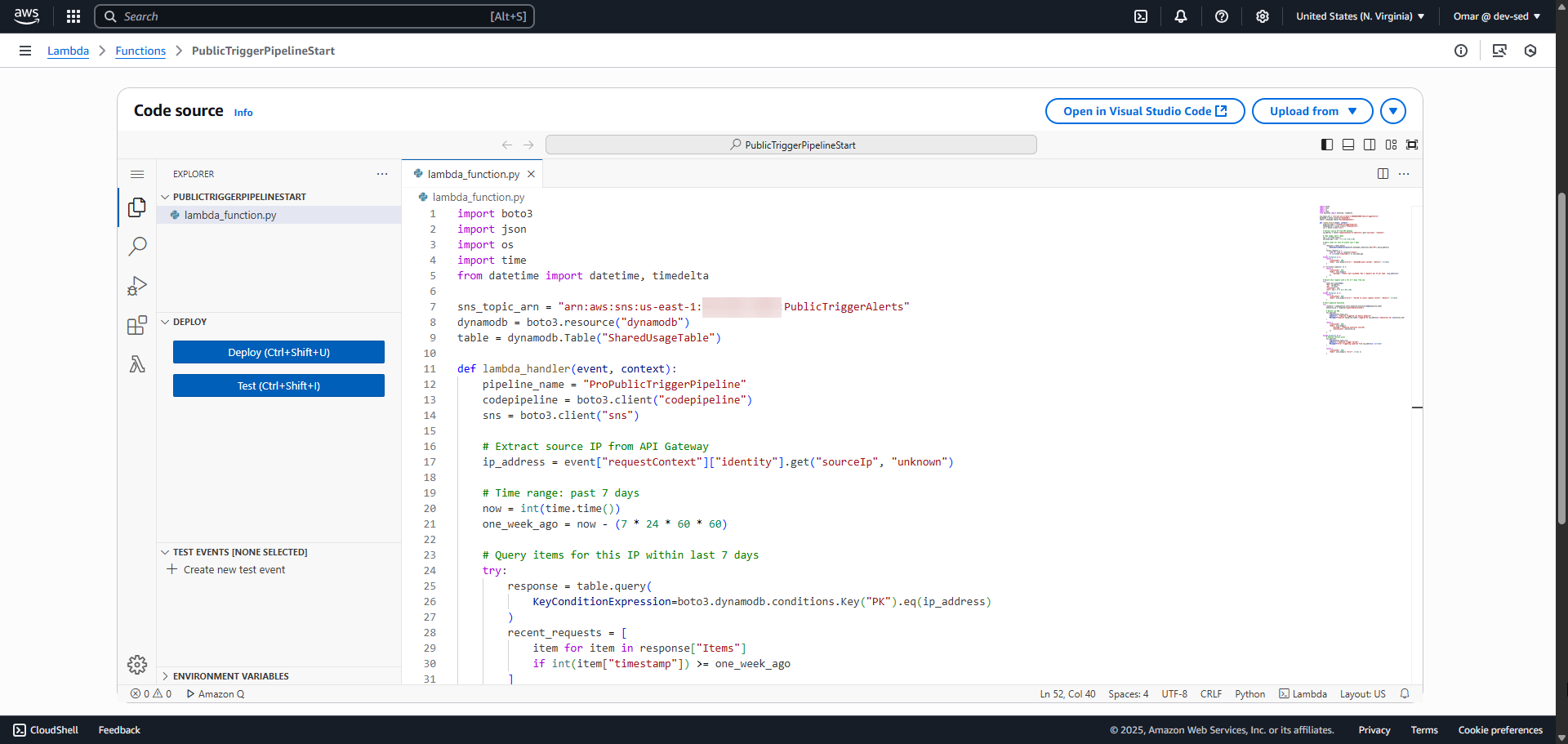Open the PublicTriggerPipelineStart command center box
The image size is (1568, 744).
tap(791, 145)
